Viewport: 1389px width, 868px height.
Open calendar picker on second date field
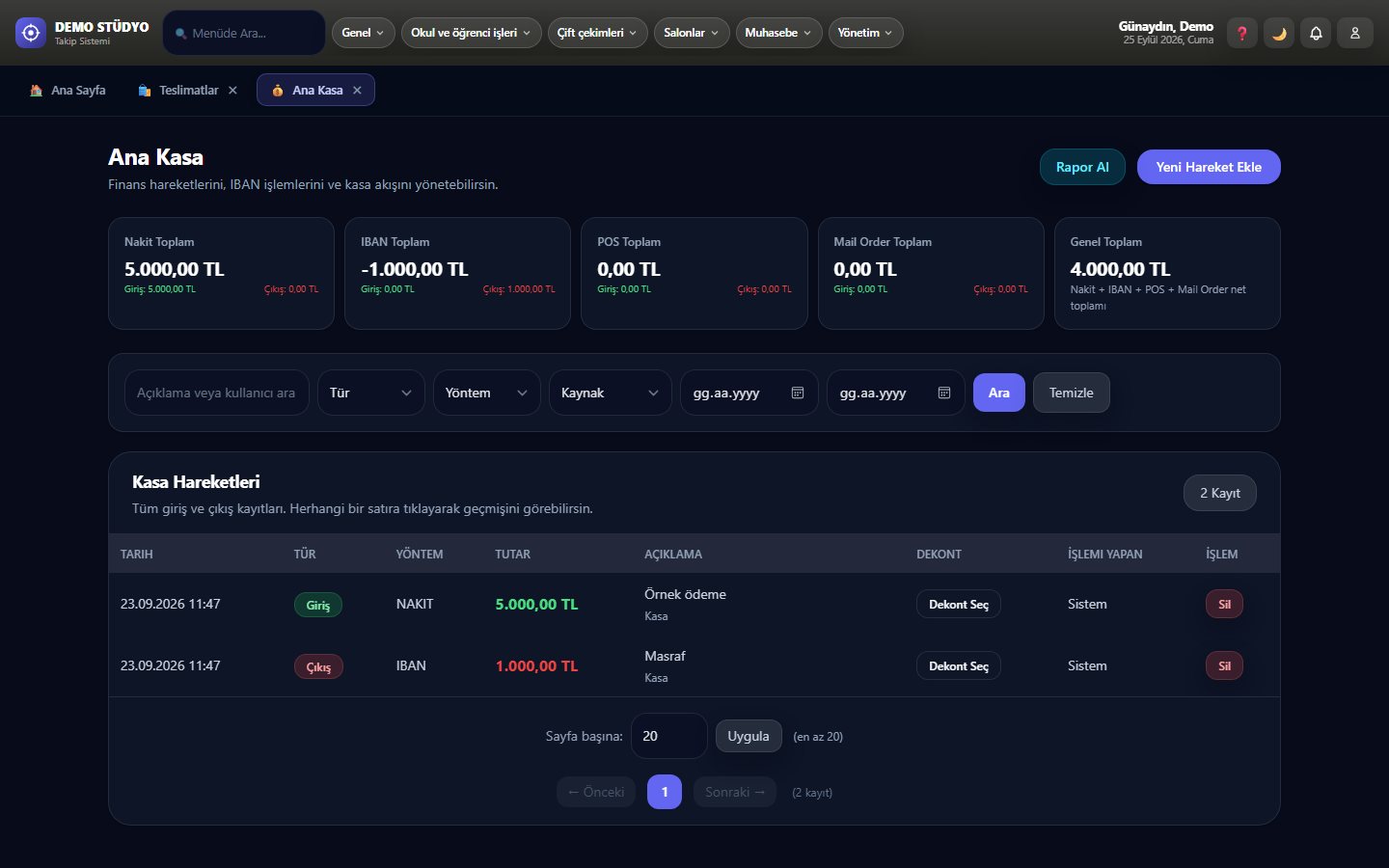click(x=944, y=393)
